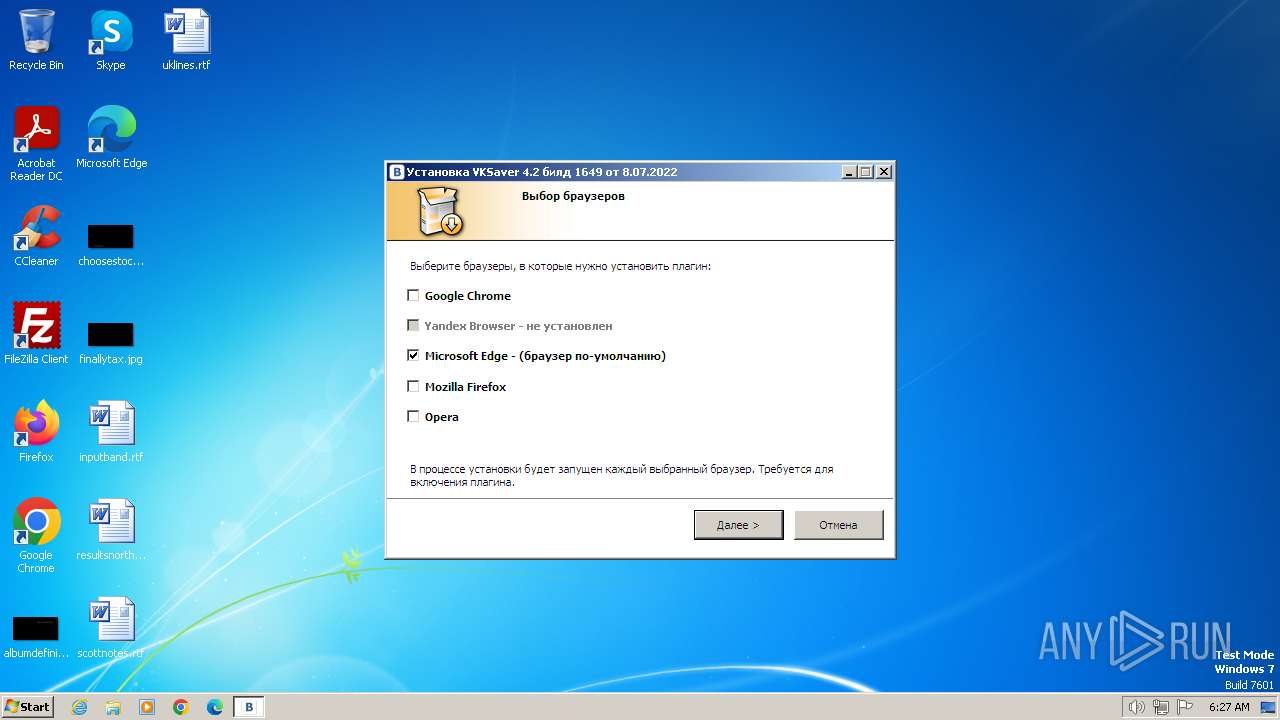1280x720 pixels.
Task: Select the Skype desktop shortcut
Action: 110,41
